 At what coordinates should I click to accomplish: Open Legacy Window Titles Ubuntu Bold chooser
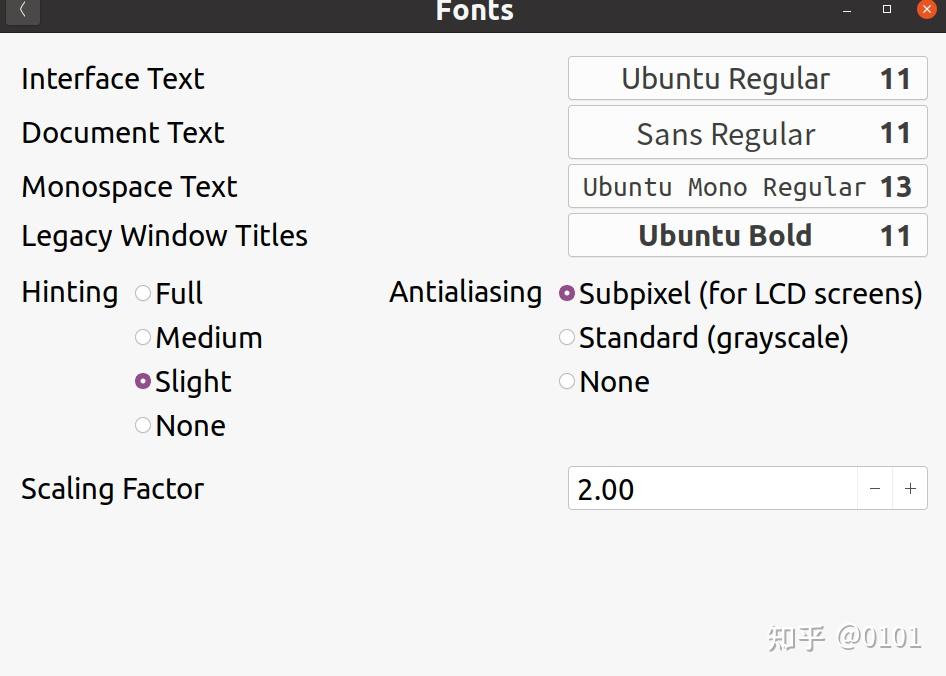coord(747,236)
